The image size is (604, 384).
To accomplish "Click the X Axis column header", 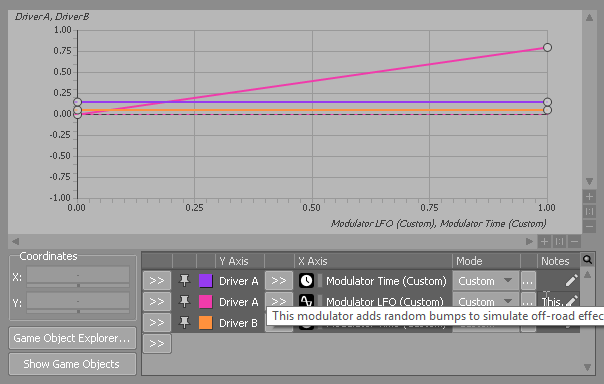I will coord(373,261).
